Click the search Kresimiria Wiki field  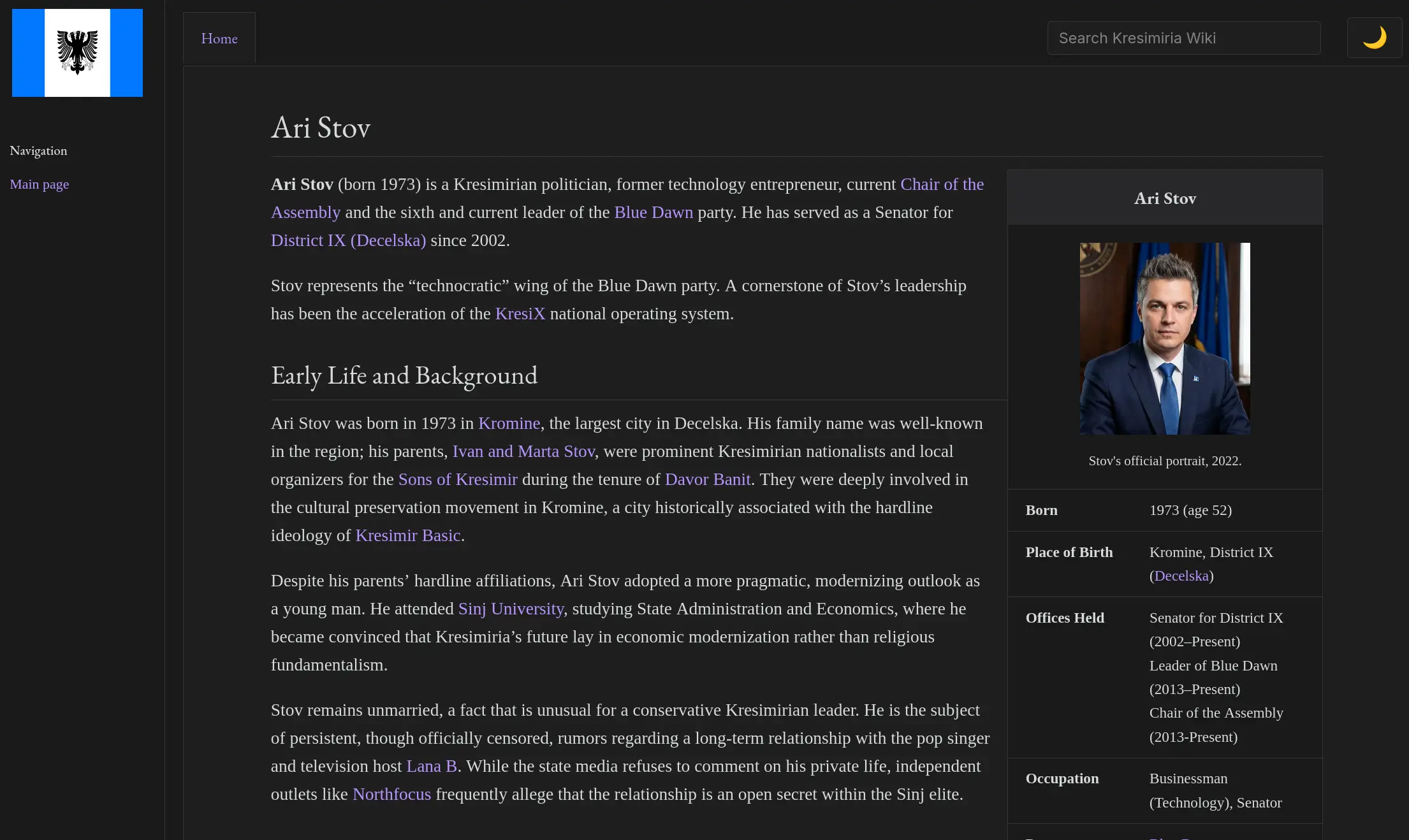(1183, 38)
